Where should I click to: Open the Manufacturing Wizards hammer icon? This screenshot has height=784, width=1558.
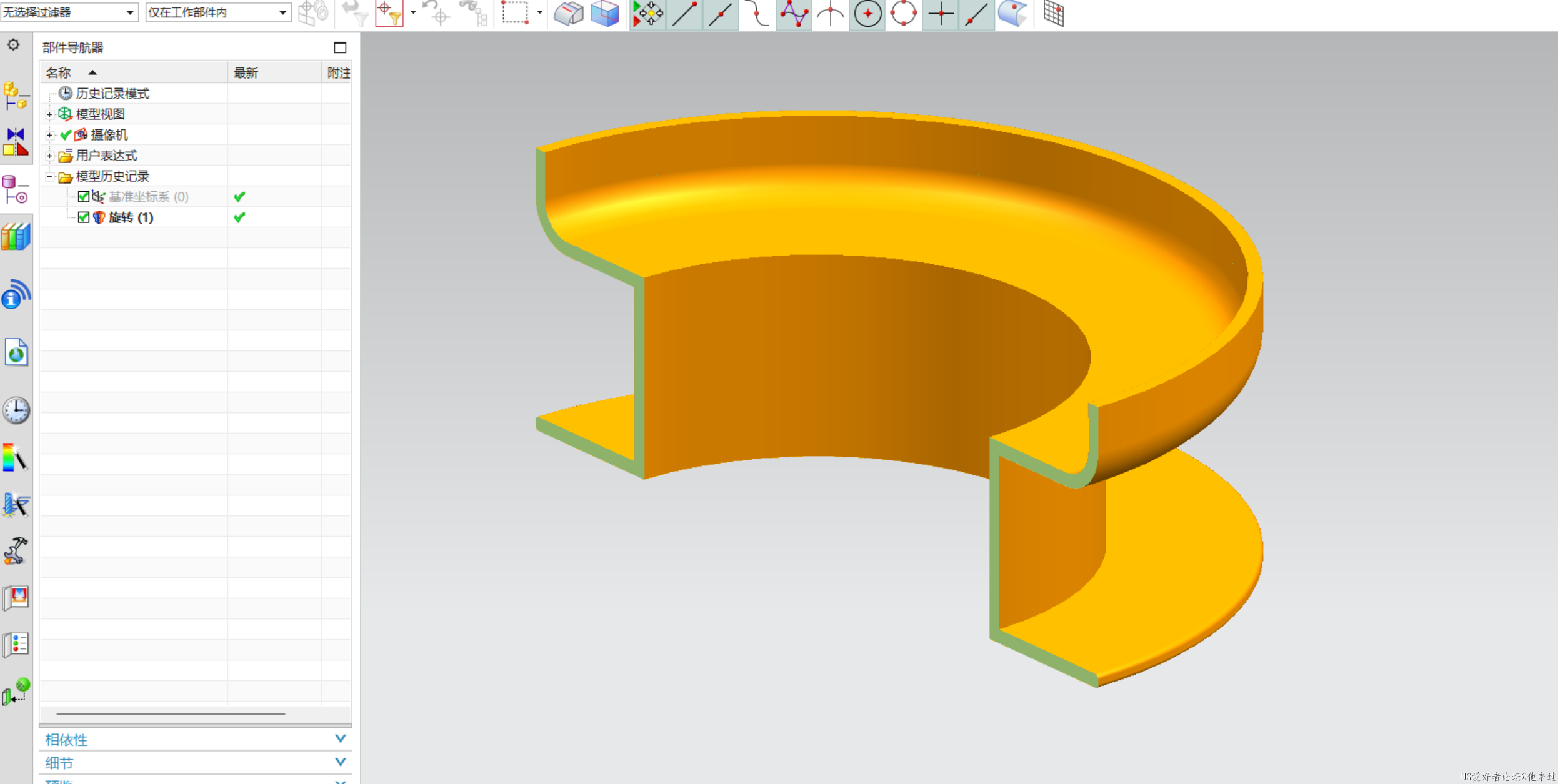point(16,550)
